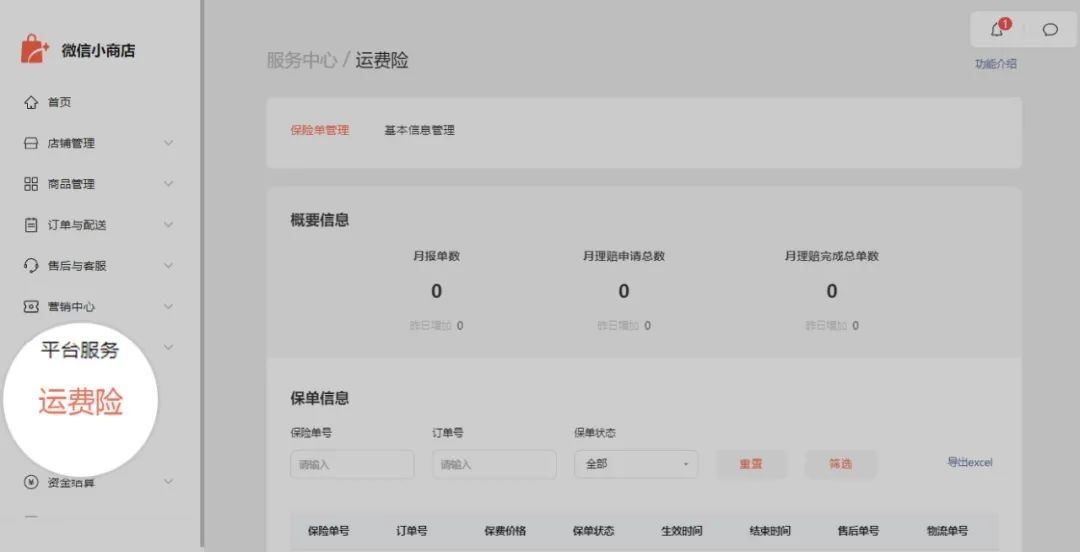
Task: Switch to the 保险单管理 tab
Action: (320, 130)
